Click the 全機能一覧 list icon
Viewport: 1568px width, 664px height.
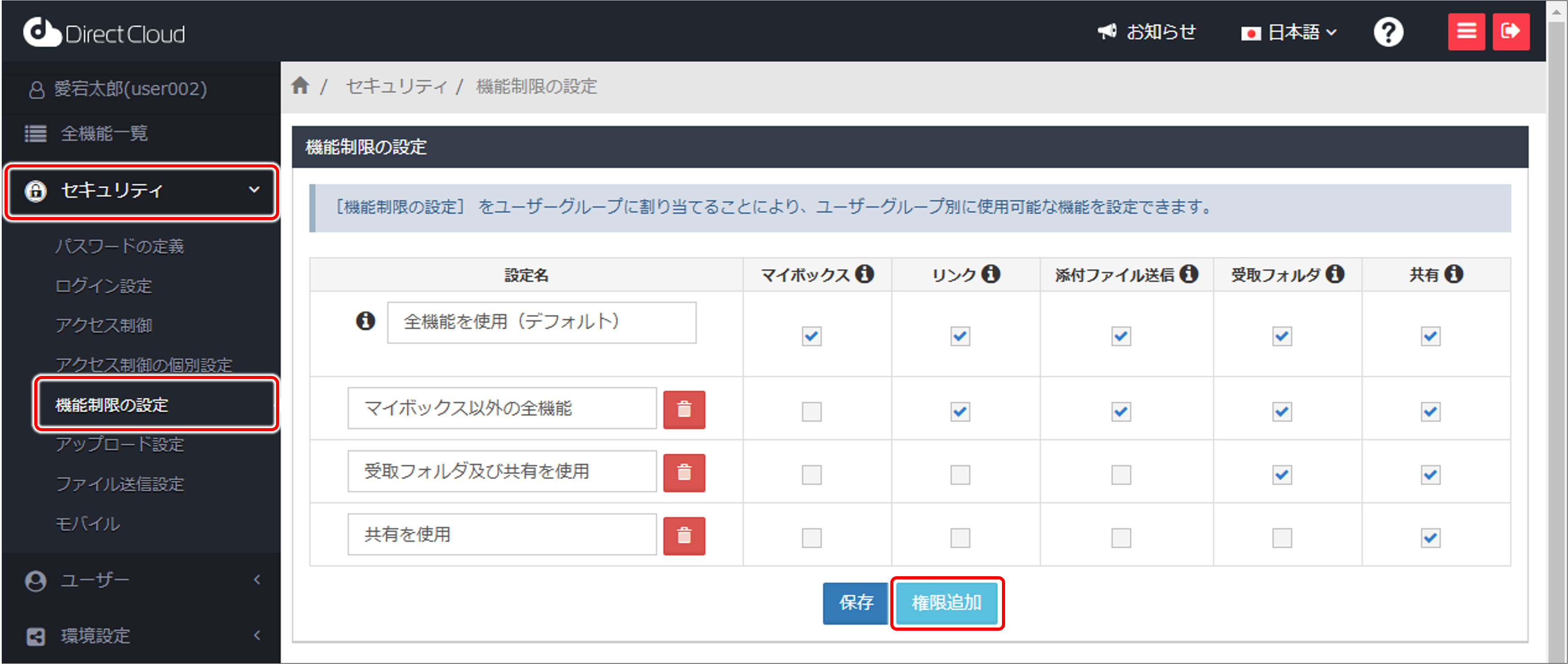point(35,133)
